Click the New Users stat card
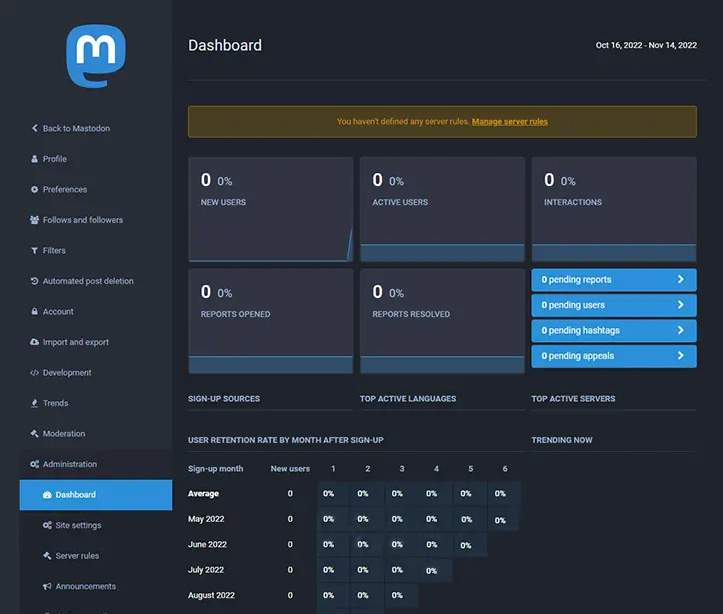723x614 pixels. pyautogui.click(x=271, y=209)
